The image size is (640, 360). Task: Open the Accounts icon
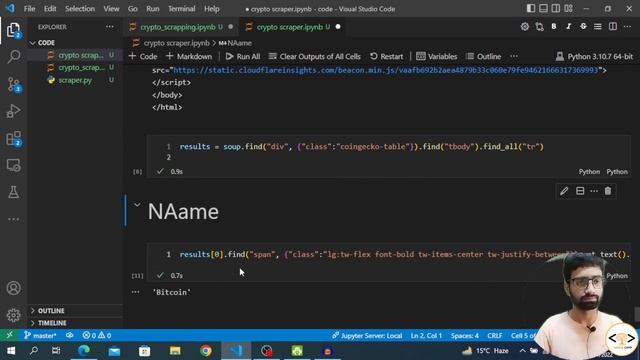(x=13, y=288)
